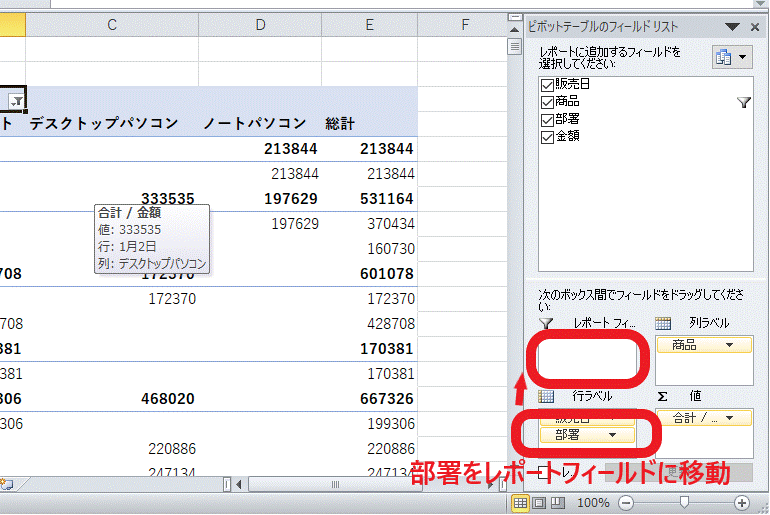The width and height of the screenshot is (770, 515).
Task: Click the filter funnel icon beside 商品 field
Action: click(x=743, y=102)
